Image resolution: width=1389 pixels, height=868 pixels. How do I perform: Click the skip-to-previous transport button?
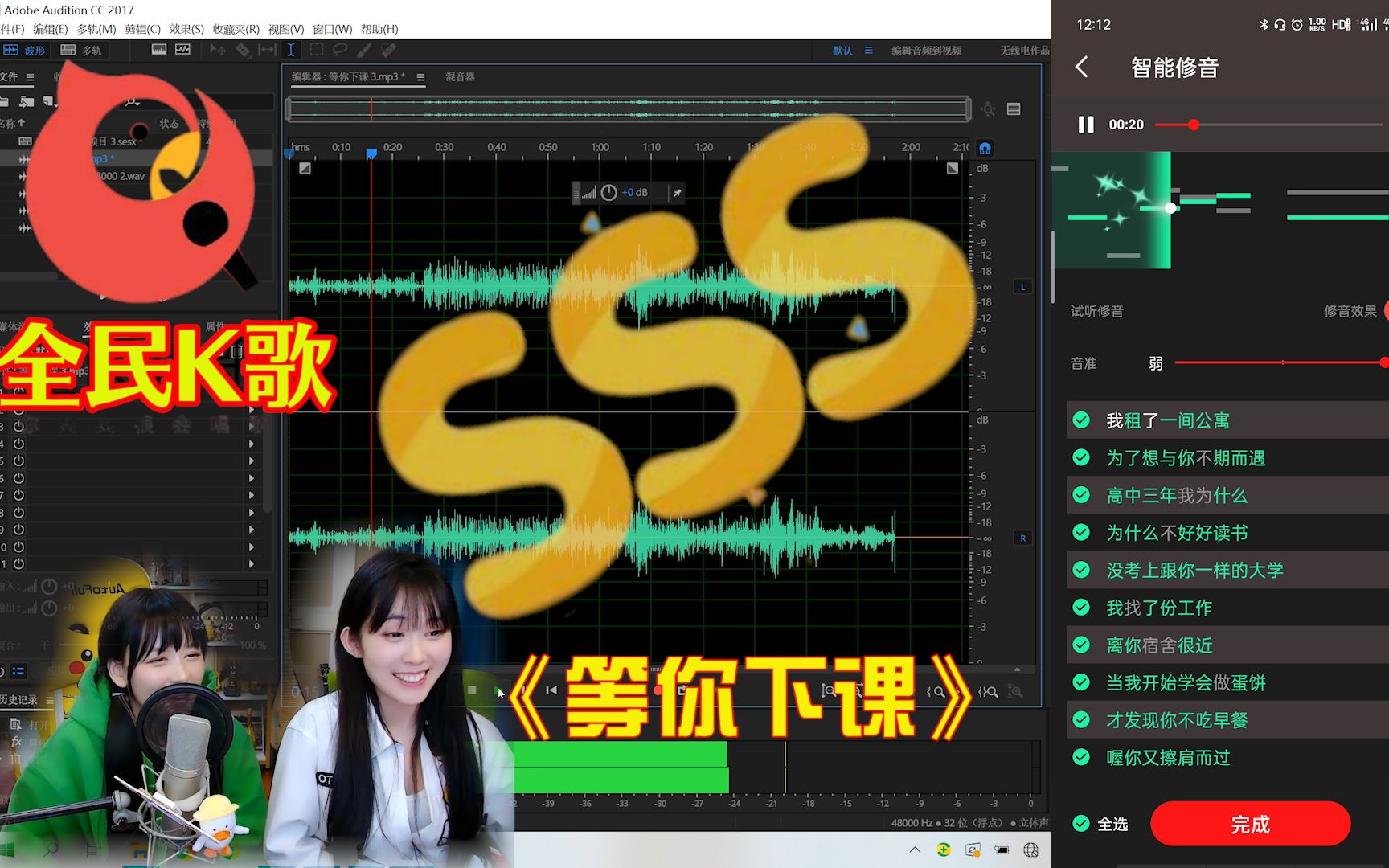coord(551,690)
